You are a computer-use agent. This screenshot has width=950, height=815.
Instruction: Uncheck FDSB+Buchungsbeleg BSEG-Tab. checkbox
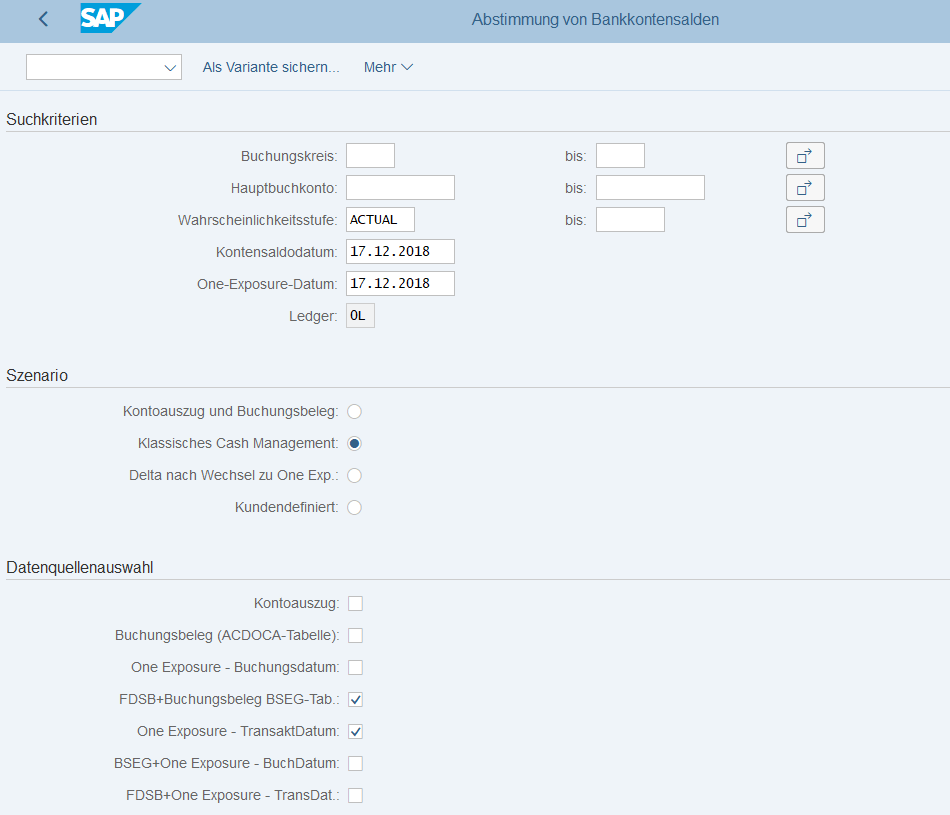[x=356, y=700]
